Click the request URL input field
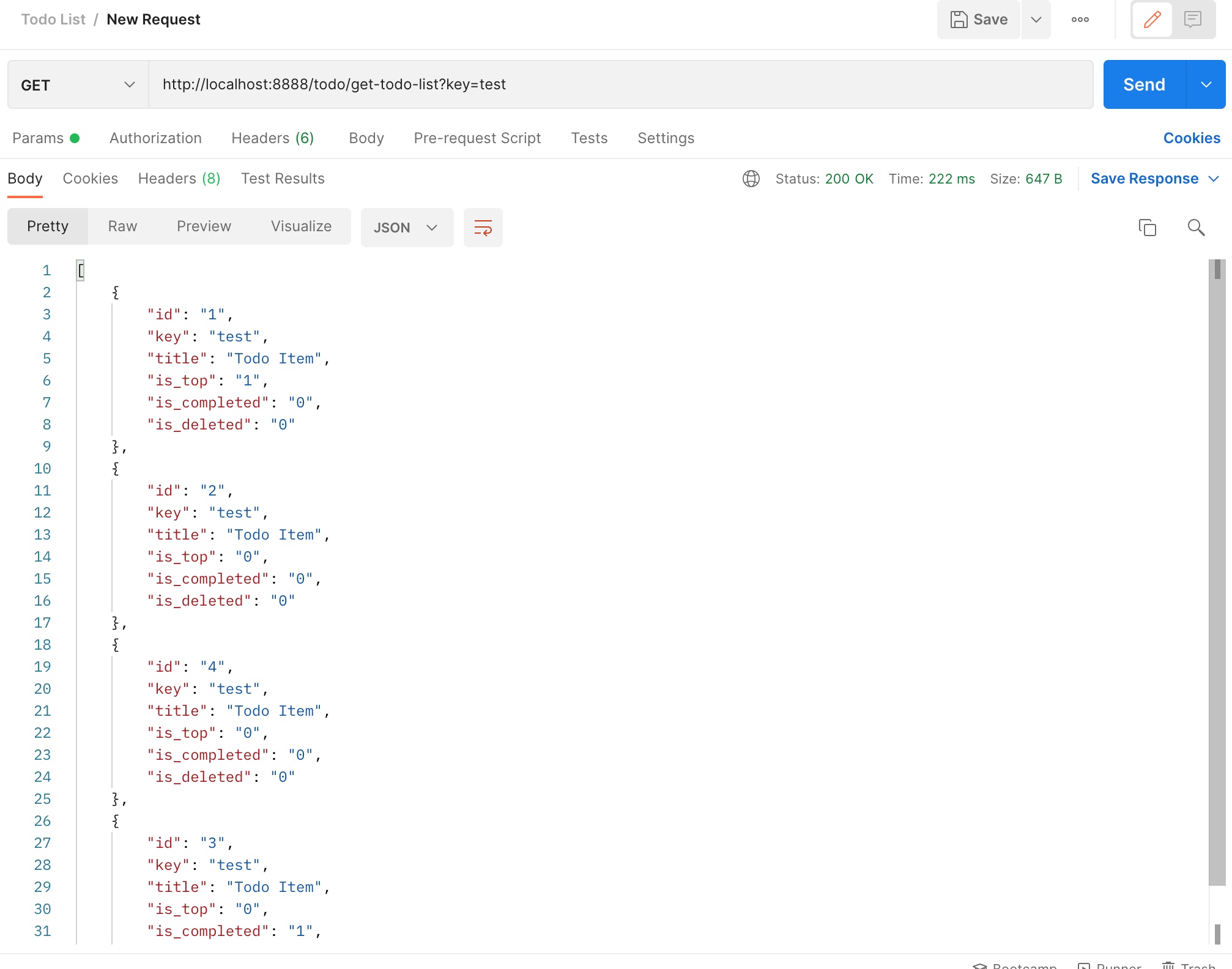Image resolution: width=1232 pixels, height=969 pixels. click(x=620, y=84)
